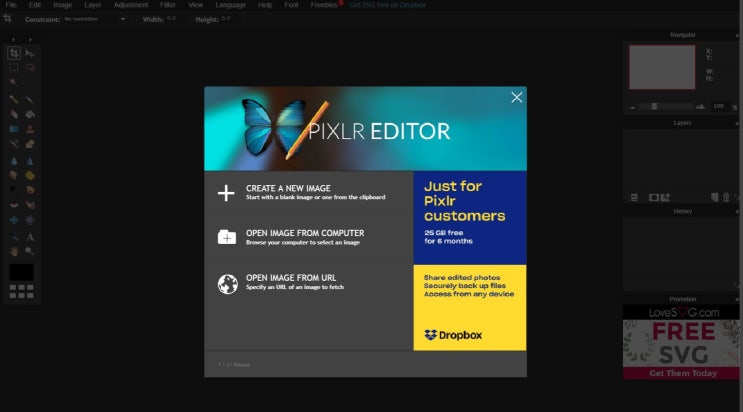Select the Color replace tool

click(x=14, y=144)
